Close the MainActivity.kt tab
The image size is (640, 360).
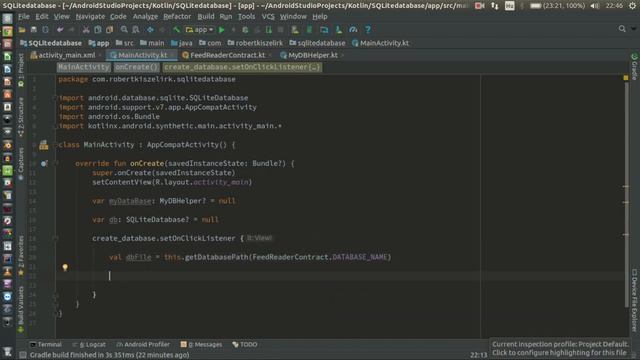pyautogui.click(x=173, y=55)
